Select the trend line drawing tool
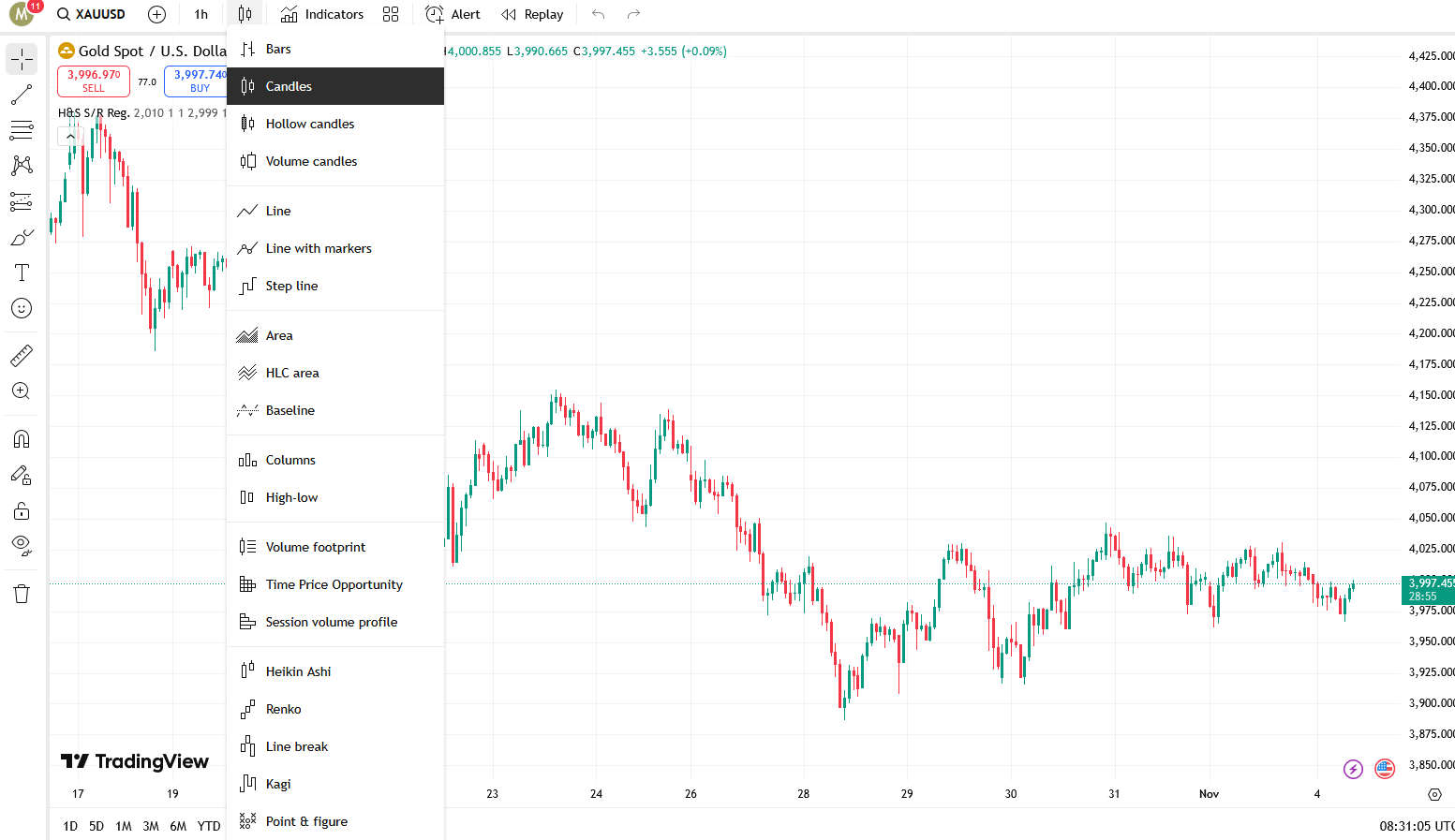 (22, 95)
